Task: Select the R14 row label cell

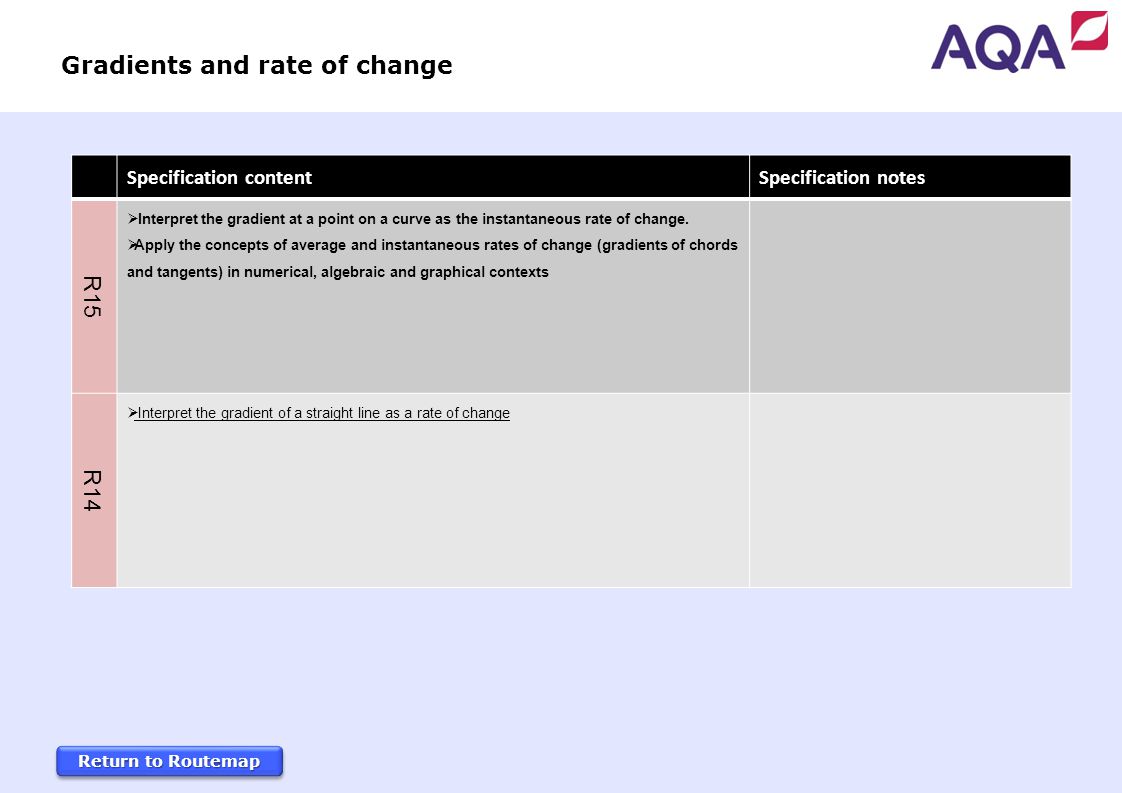Action: pos(94,490)
